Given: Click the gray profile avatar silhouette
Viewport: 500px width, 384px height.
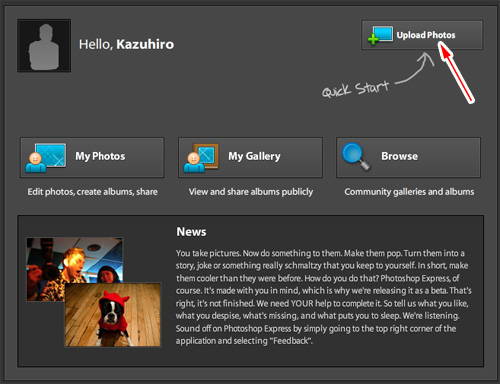Looking at the screenshot, I should click(x=44, y=46).
